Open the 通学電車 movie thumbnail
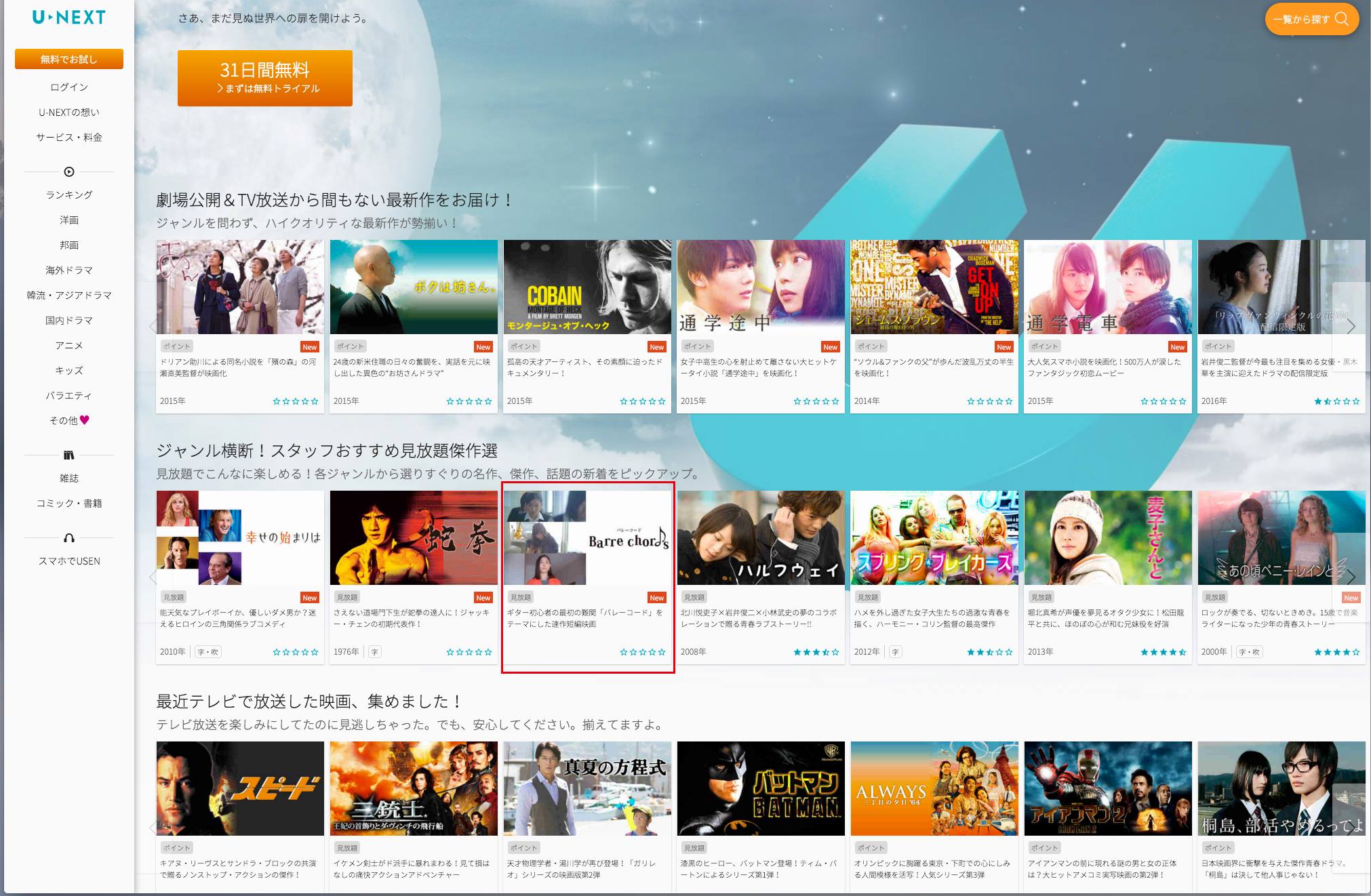1371x896 pixels. coord(1108,287)
